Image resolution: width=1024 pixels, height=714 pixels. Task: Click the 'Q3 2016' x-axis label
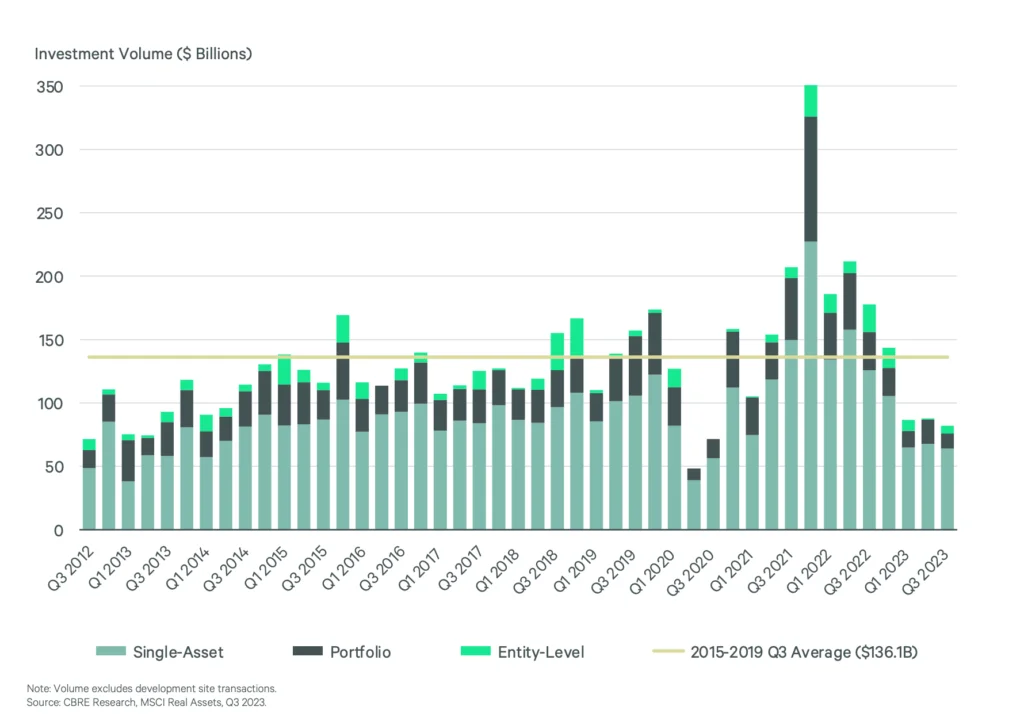(x=383, y=570)
